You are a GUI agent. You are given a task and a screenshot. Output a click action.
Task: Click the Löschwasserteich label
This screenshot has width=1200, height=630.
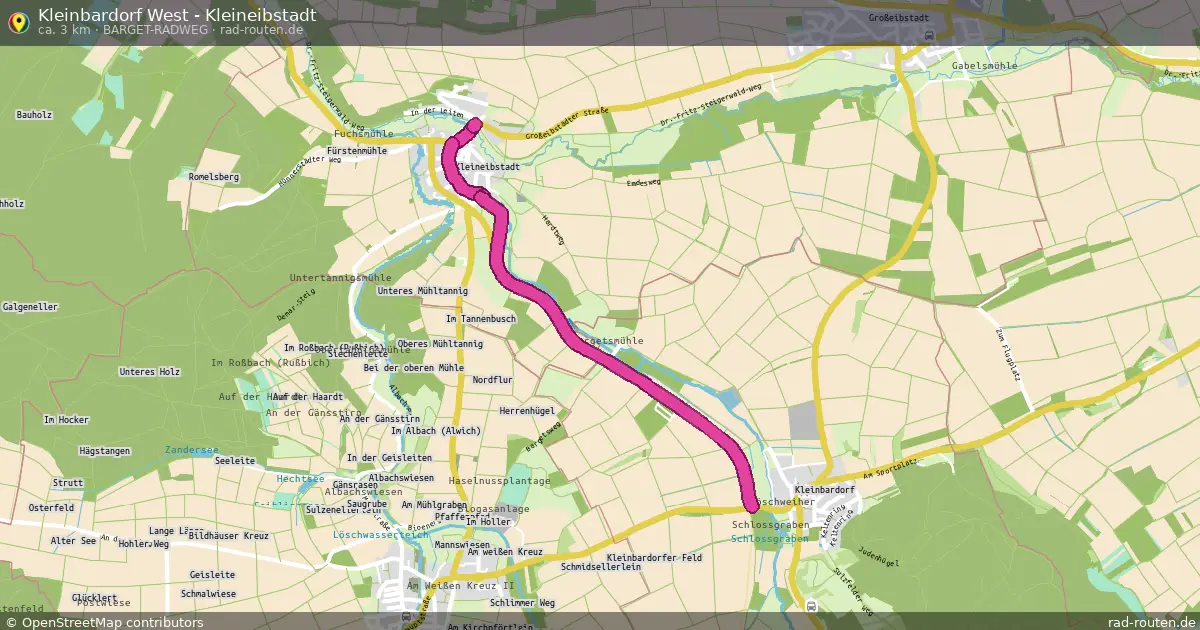[x=380, y=536]
